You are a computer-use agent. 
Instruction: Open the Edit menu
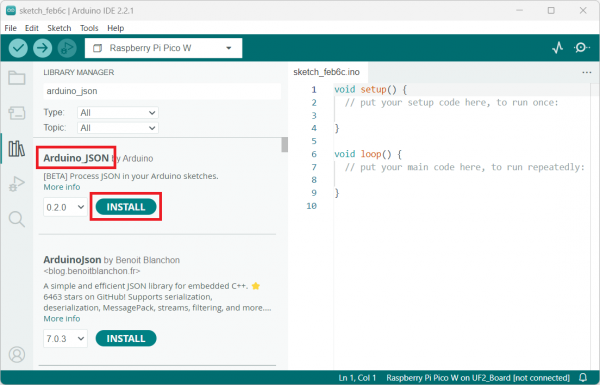[x=32, y=28]
